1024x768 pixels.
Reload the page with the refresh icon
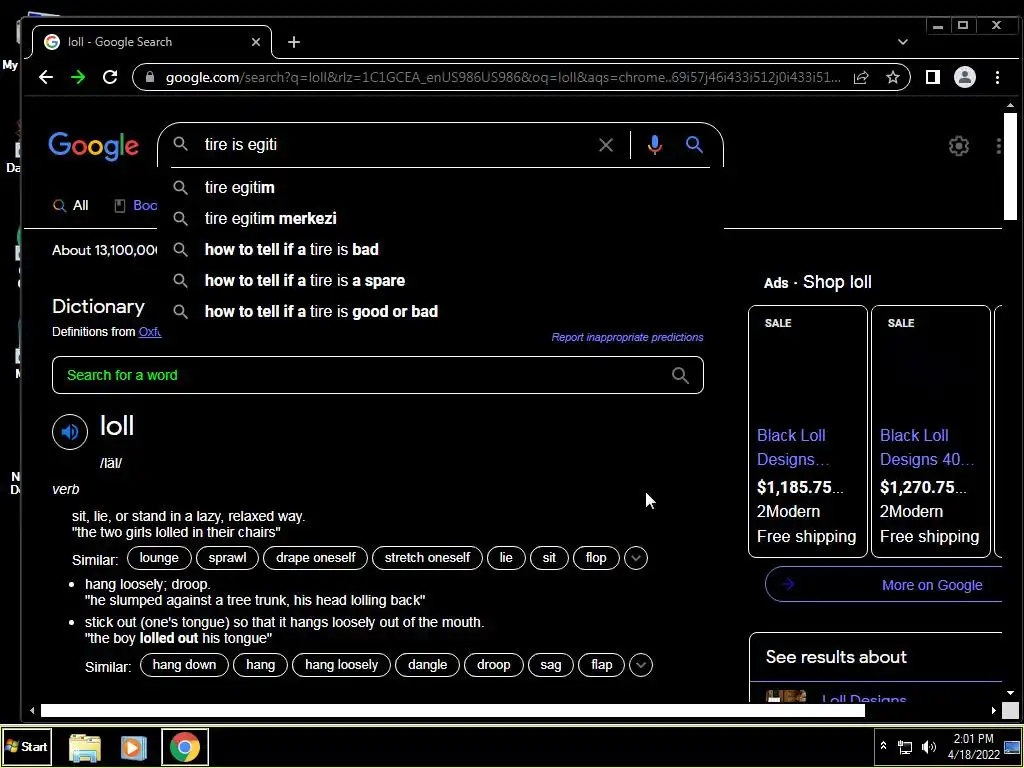(x=110, y=77)
